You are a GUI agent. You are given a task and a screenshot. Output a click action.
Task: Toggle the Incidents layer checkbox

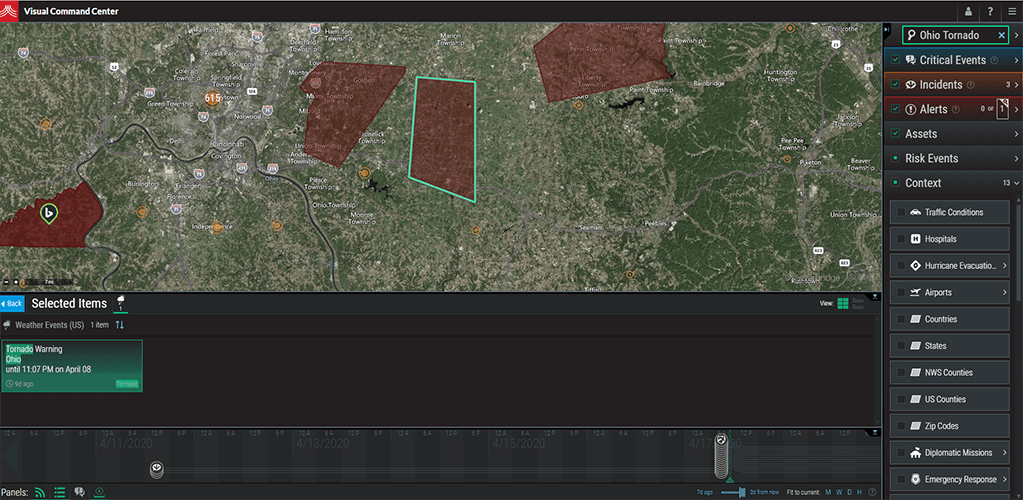click(895, 85)
